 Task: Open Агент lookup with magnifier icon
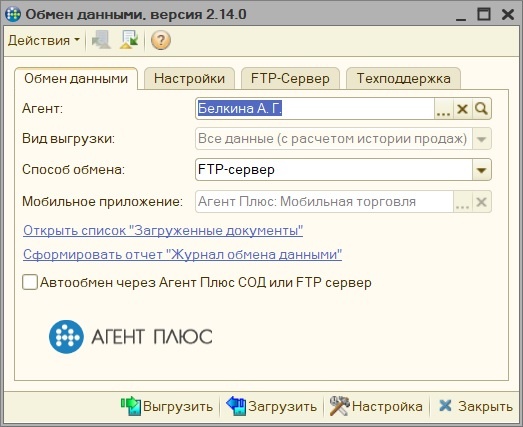(x=481, y=109)
